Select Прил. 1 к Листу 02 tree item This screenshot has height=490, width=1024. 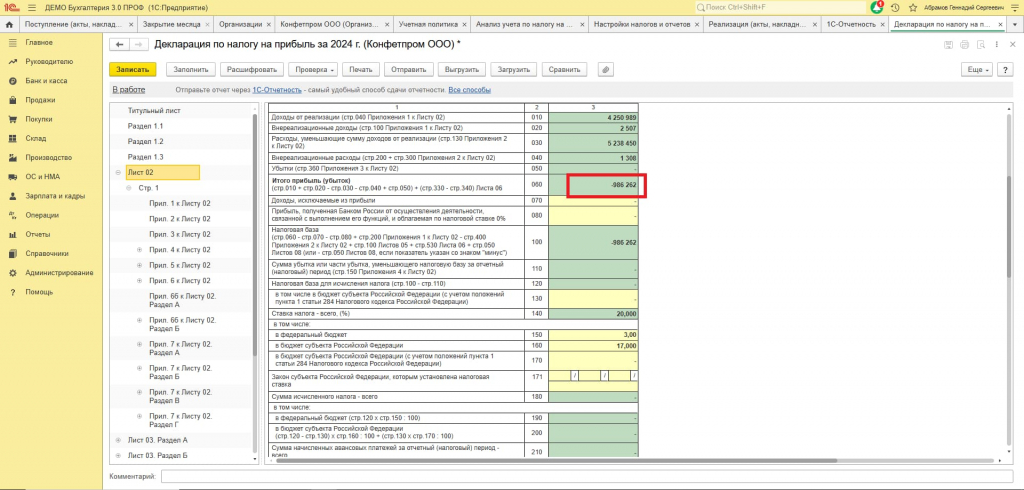(180, 203)
